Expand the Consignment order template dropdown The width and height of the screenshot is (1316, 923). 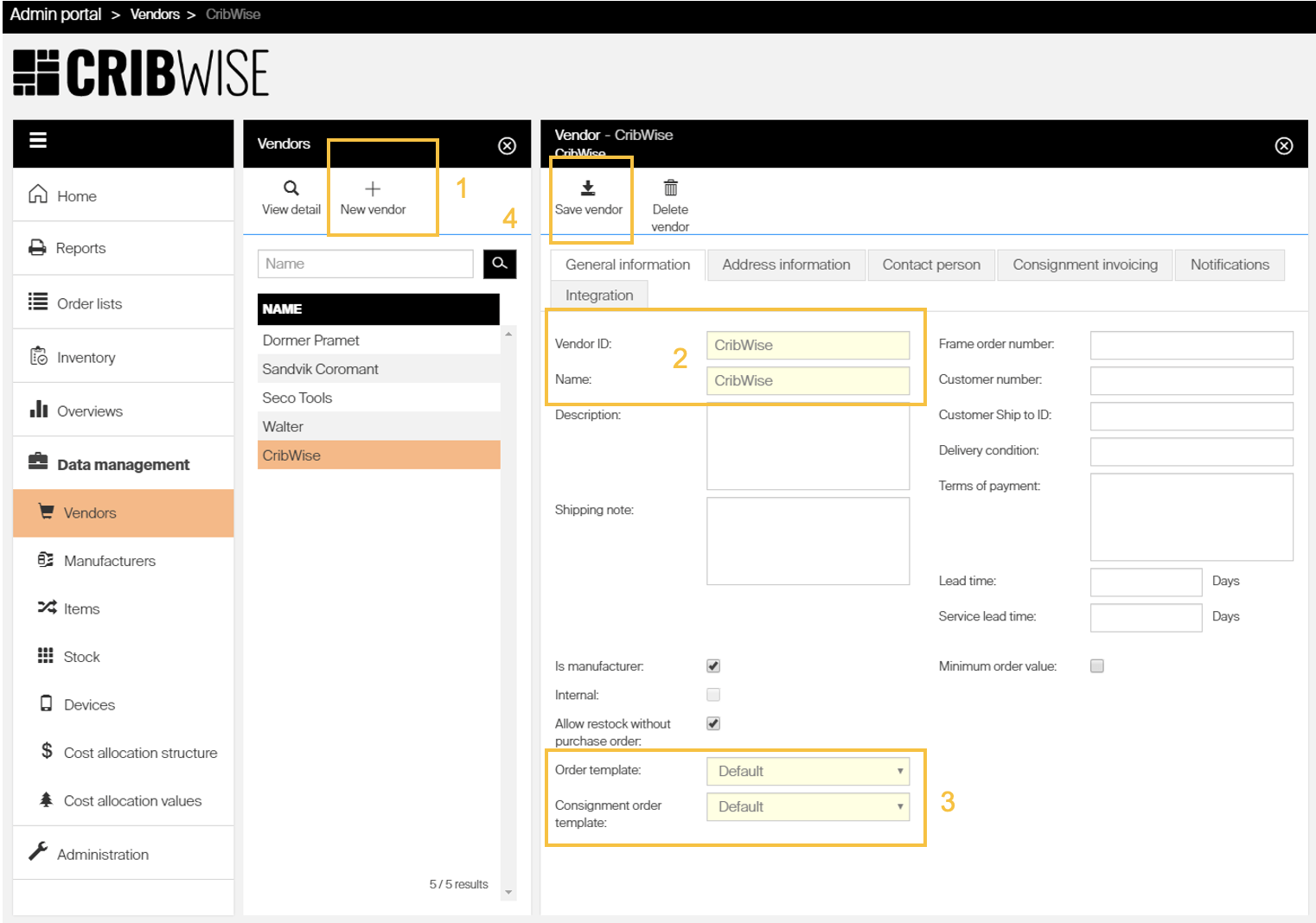808,806
